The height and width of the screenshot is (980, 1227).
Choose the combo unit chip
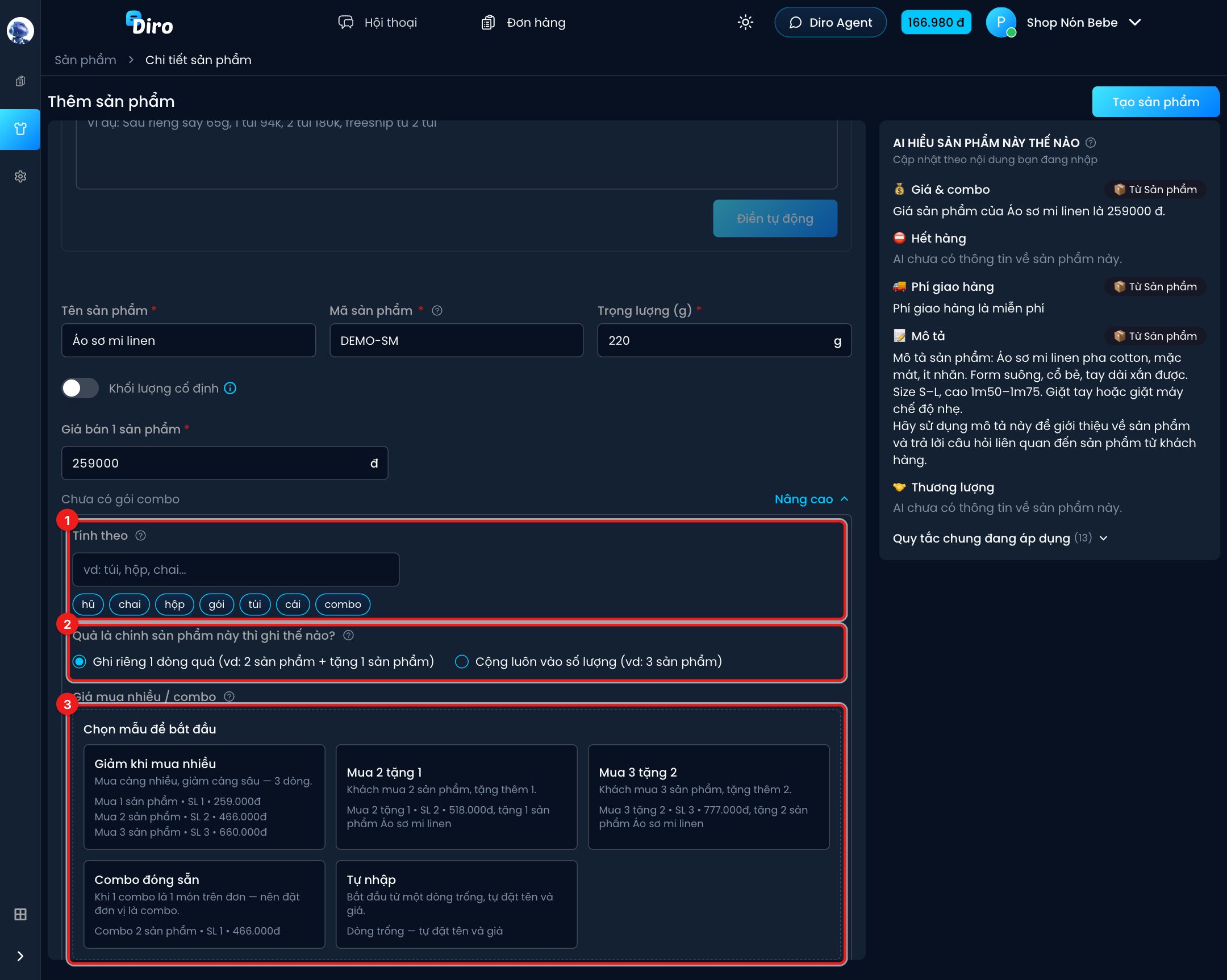point(343,604)
